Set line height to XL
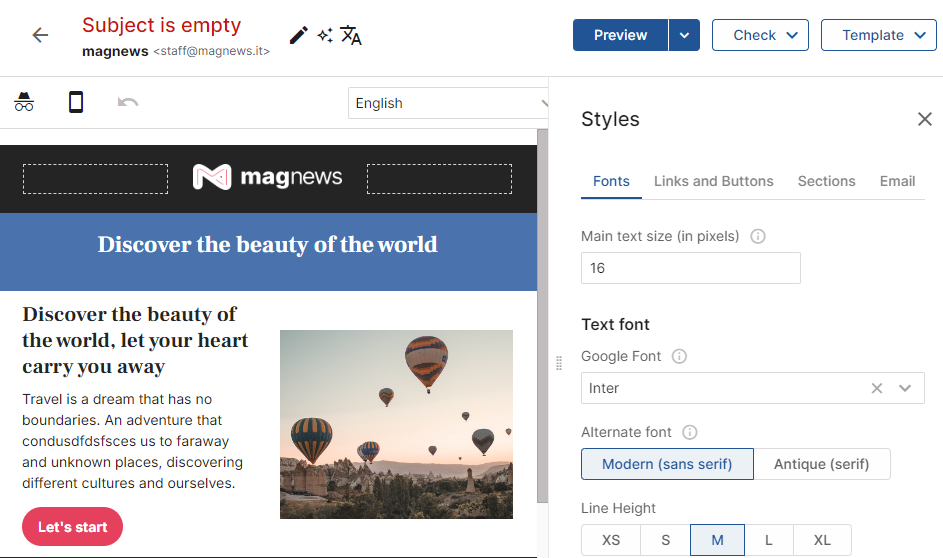This screenshot has width=943, height=558. click(x=822, y=540)
